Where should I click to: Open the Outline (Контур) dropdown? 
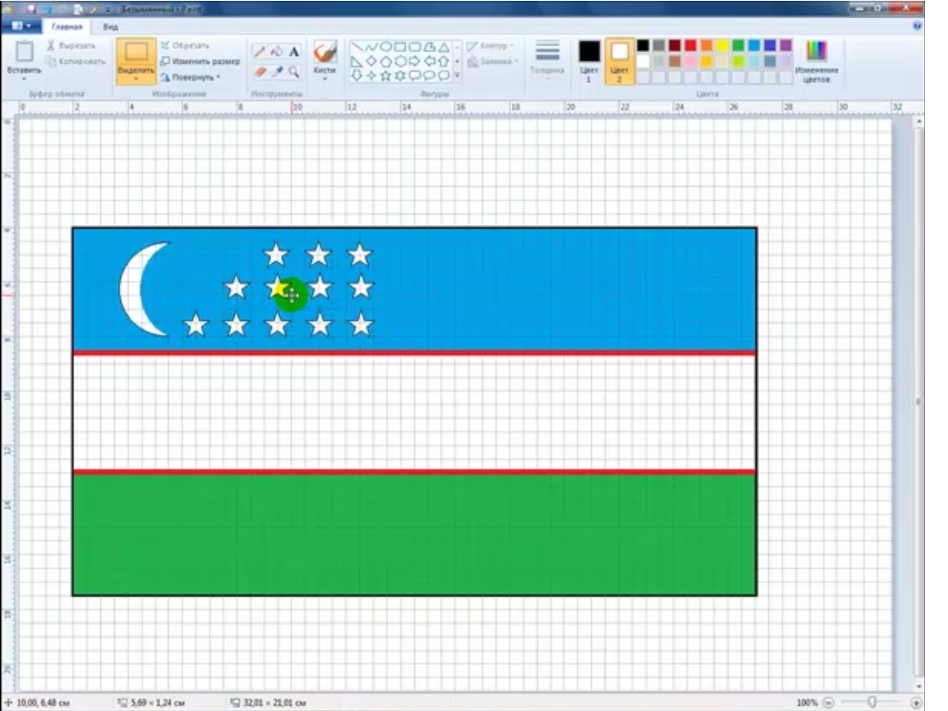[490, 46]
